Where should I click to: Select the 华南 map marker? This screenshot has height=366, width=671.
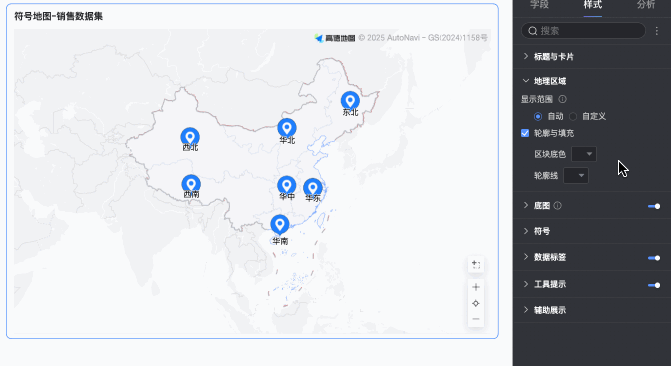click(279, 225)
